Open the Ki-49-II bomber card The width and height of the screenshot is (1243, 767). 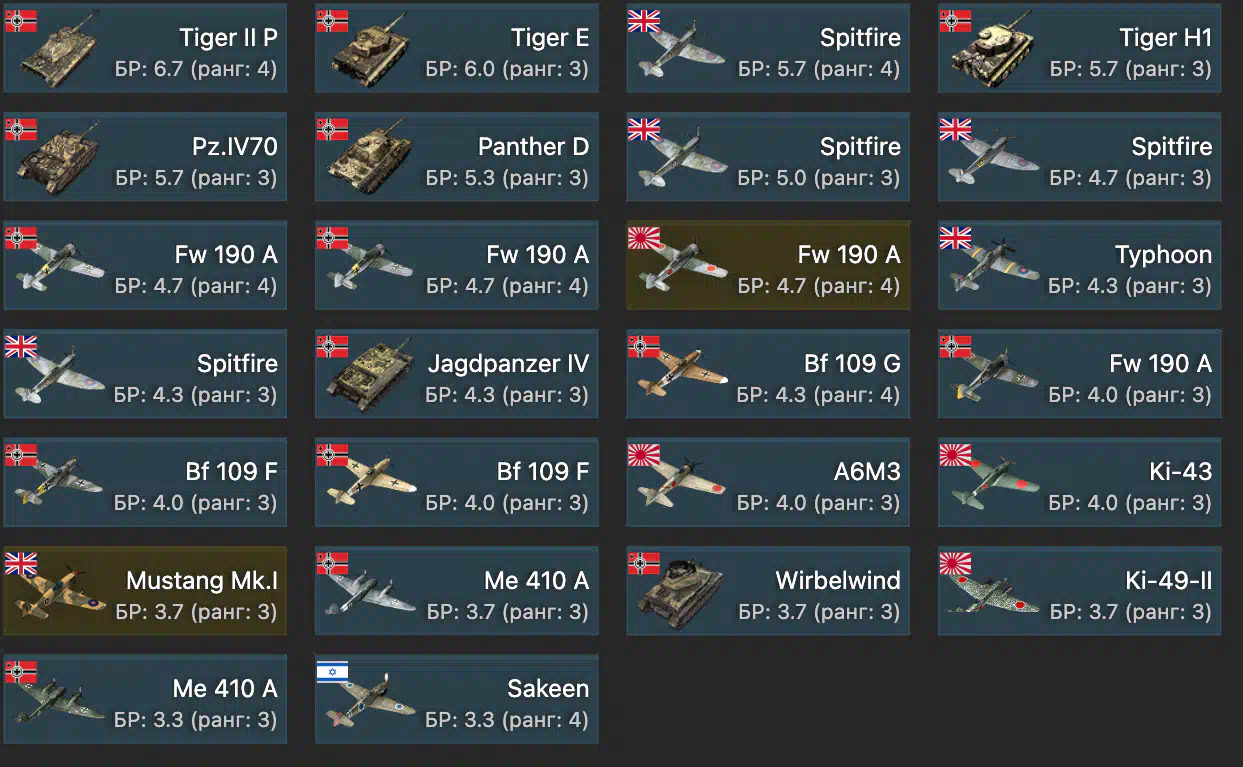(x=1079, y=591)
